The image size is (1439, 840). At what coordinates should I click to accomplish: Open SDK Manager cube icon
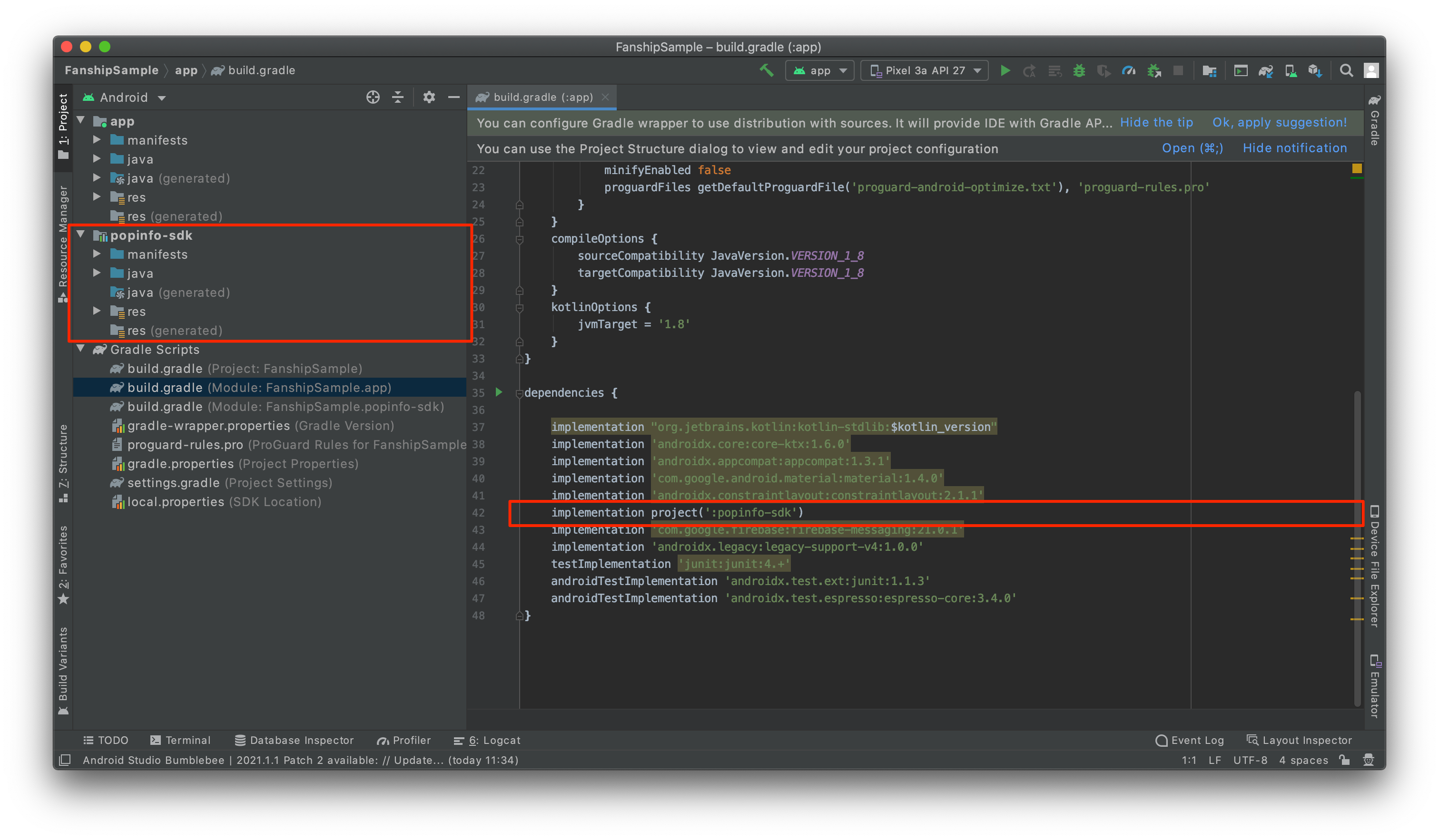pyautogui.click(x=1314, y=70)
